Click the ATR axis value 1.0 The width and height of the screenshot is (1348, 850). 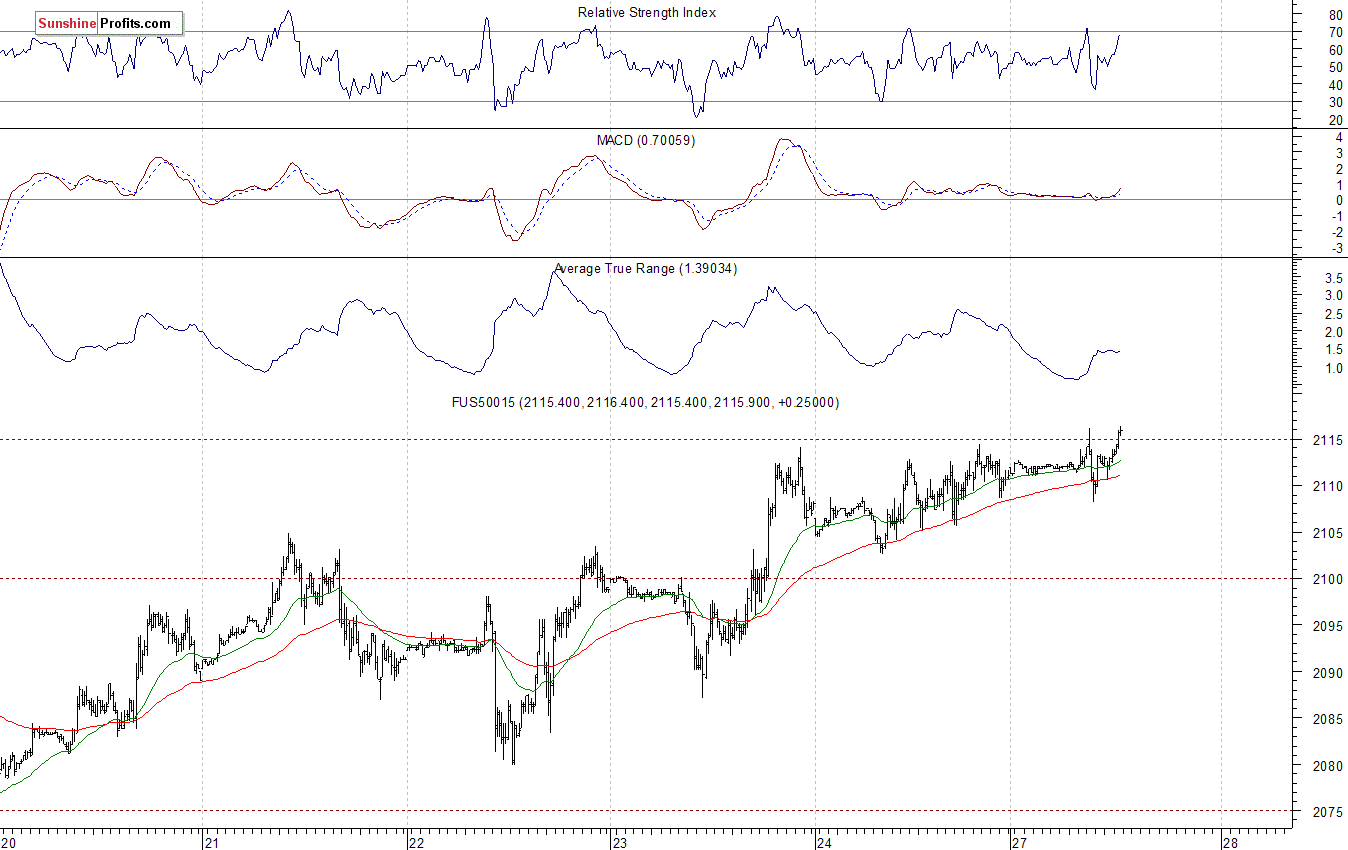1334,369
